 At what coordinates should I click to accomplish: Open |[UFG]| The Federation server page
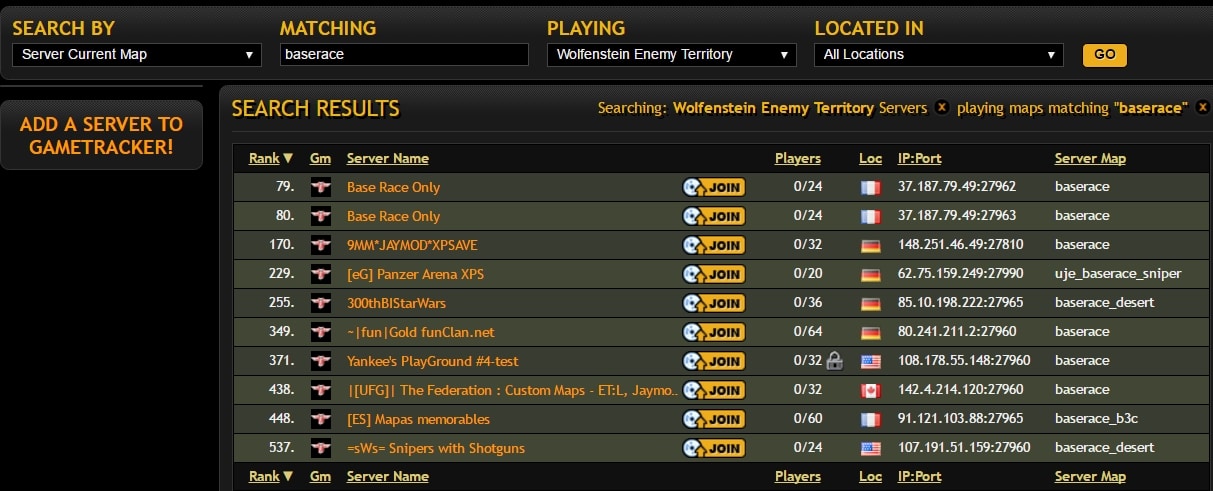[x=513, y=390]
